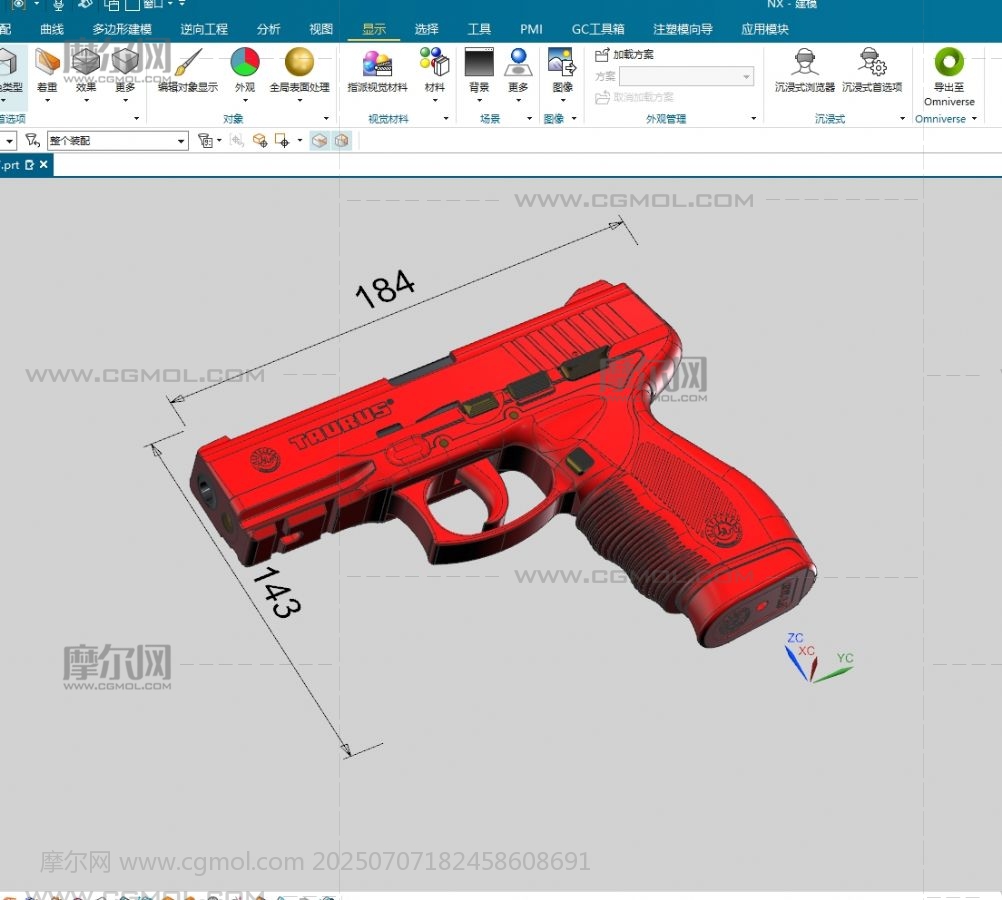Screen dimensions: 1002x900
Task: Click the box with crosshair selection icon
Action: coord(259,141)
